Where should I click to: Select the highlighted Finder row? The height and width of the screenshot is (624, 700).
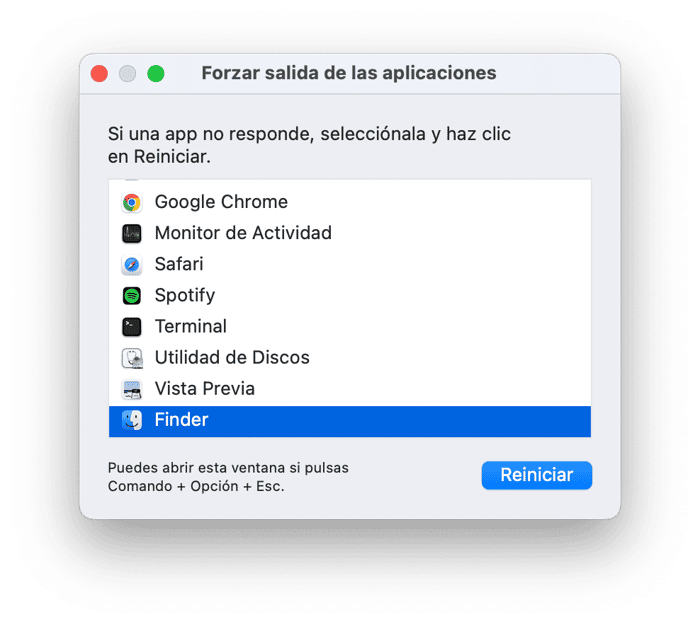pyautogui.click(x=350, y=420)
